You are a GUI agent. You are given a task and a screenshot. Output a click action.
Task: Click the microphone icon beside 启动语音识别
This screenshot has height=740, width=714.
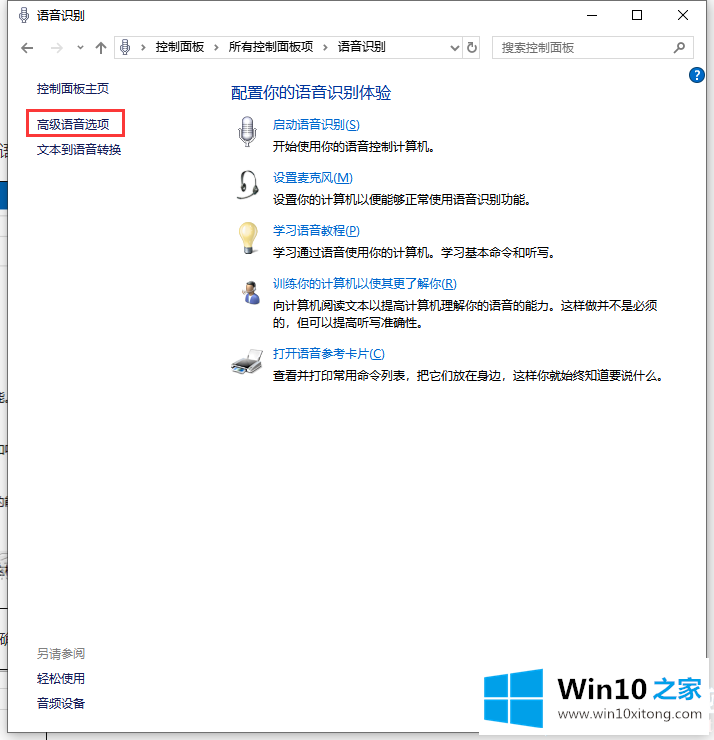(247, 132)
